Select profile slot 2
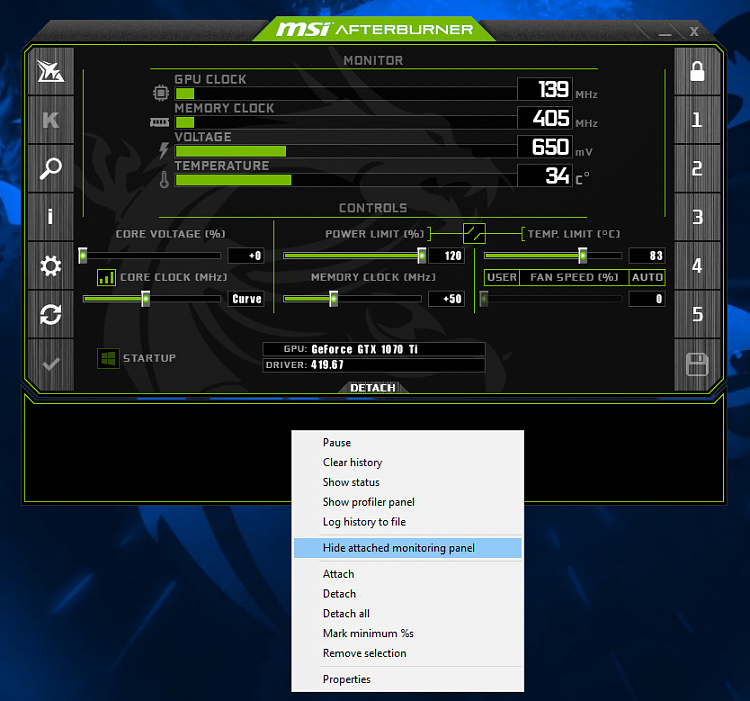750x701 pixels. click(697, 168)
